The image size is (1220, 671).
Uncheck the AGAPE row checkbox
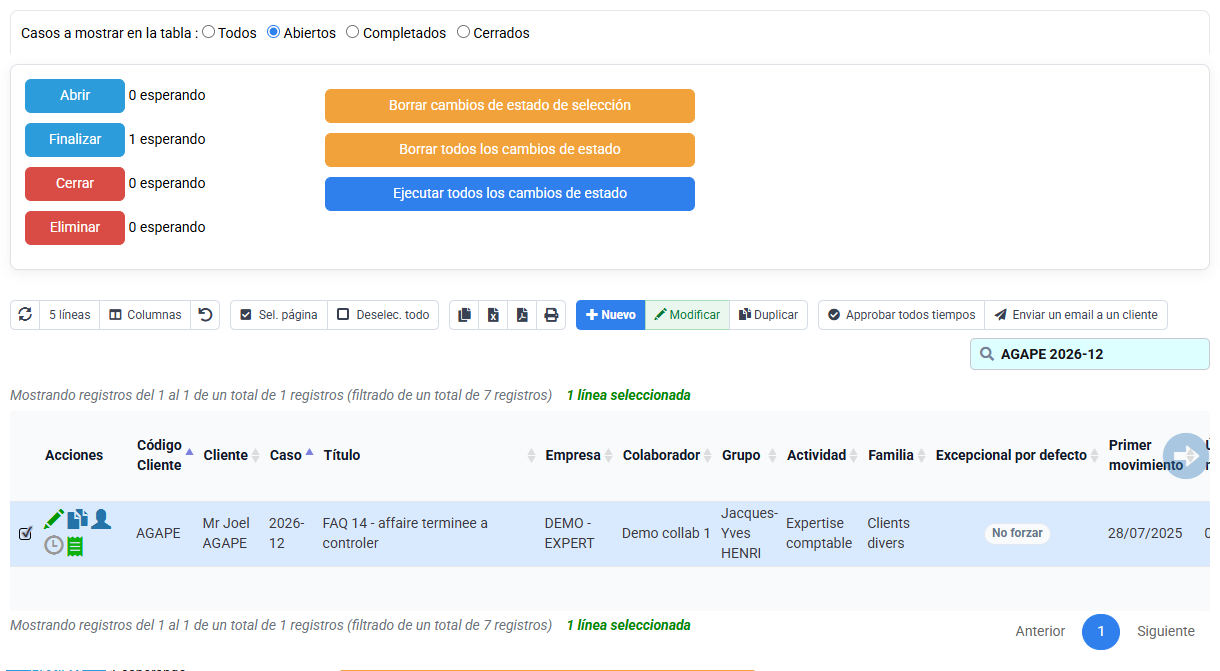coord(26,533)
